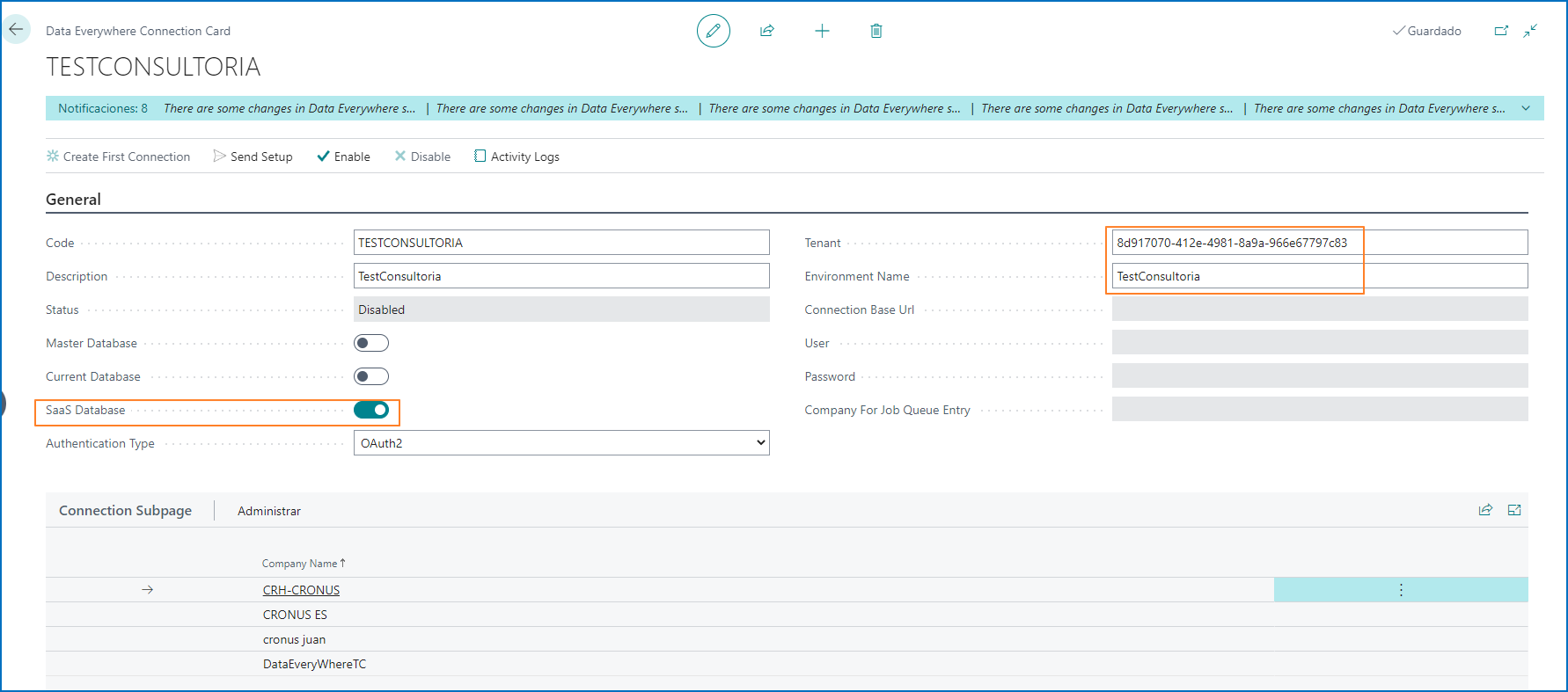Click the Enable action

(343, 157)
